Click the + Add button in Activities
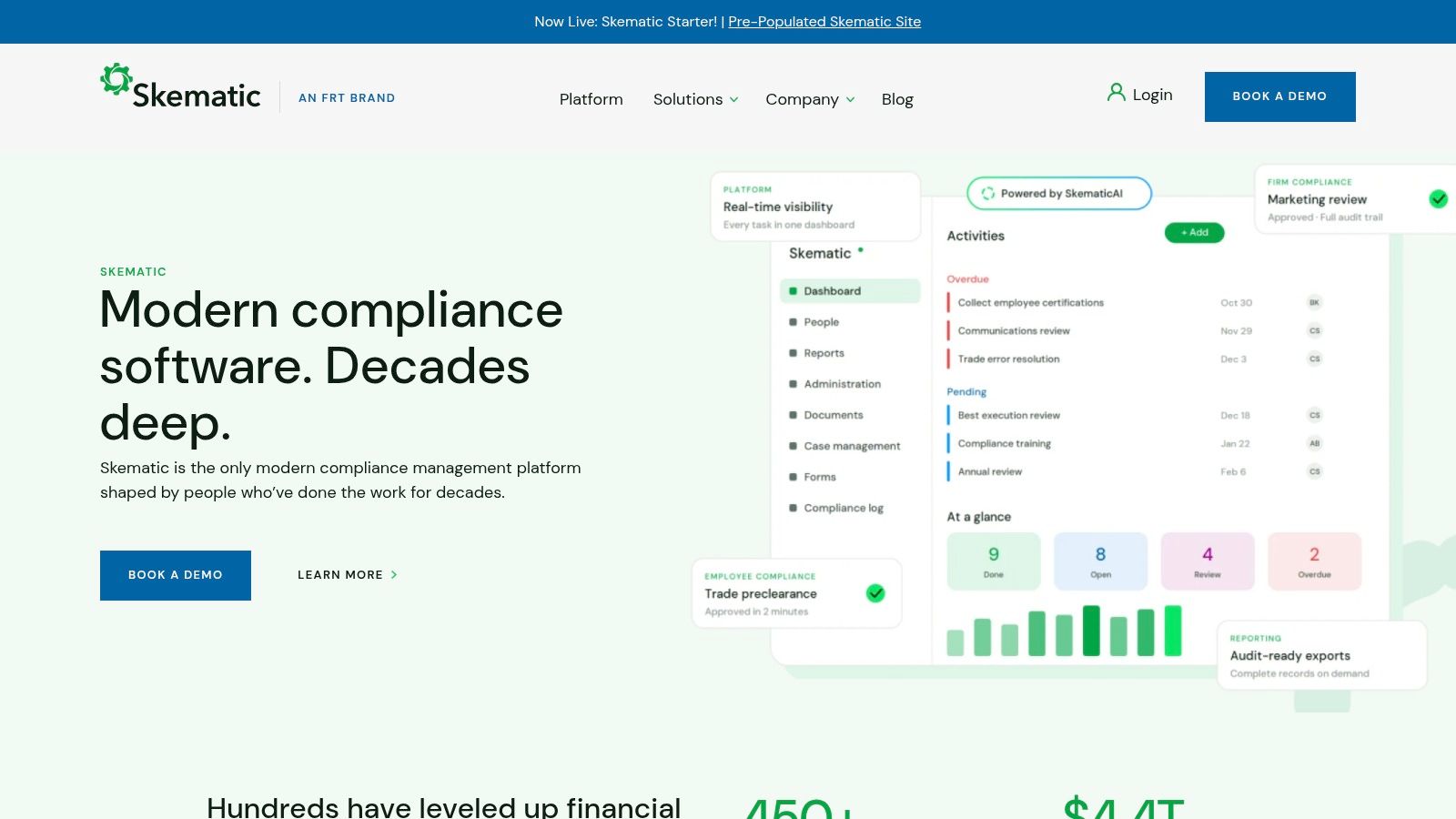The height and width of the screenshot is (819, 1456). (x=1194, y=232)
